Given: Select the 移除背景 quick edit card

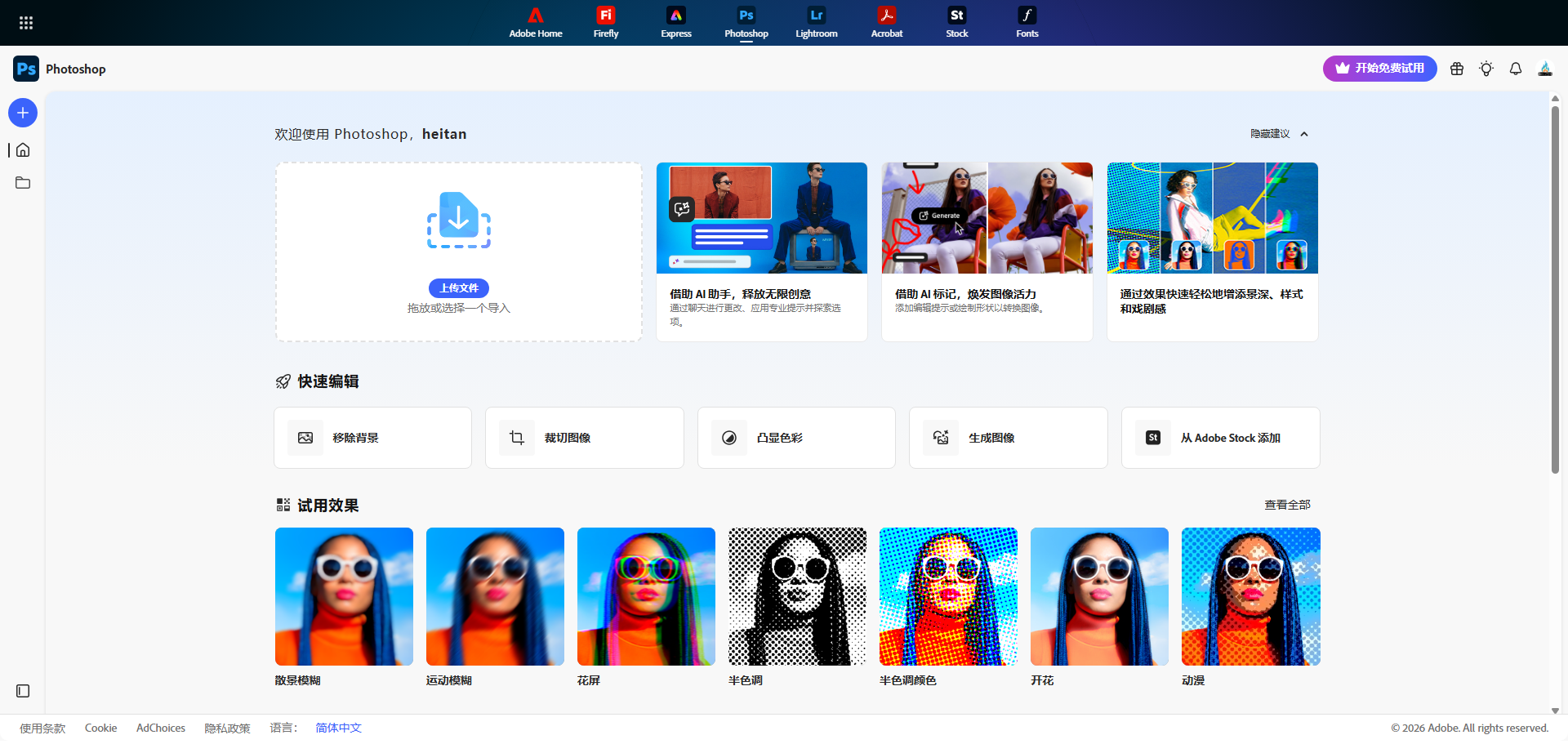Looking at the screenshot, I should tap(372, 438).
